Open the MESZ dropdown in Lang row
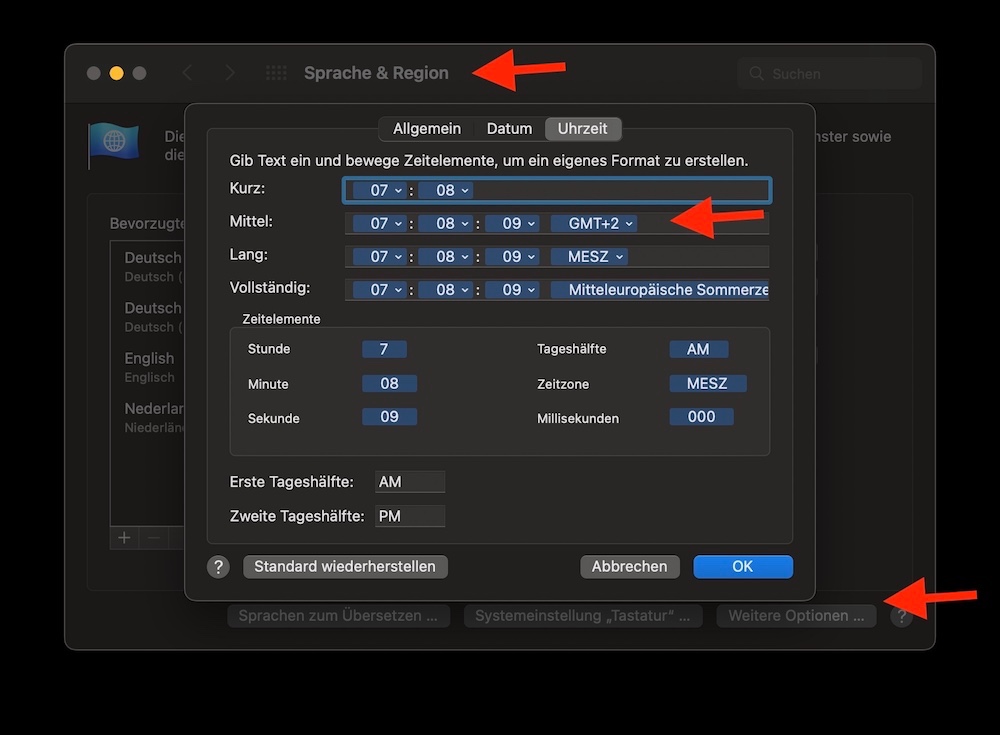This screenshot has height=735, width=1000. (589, 256)
